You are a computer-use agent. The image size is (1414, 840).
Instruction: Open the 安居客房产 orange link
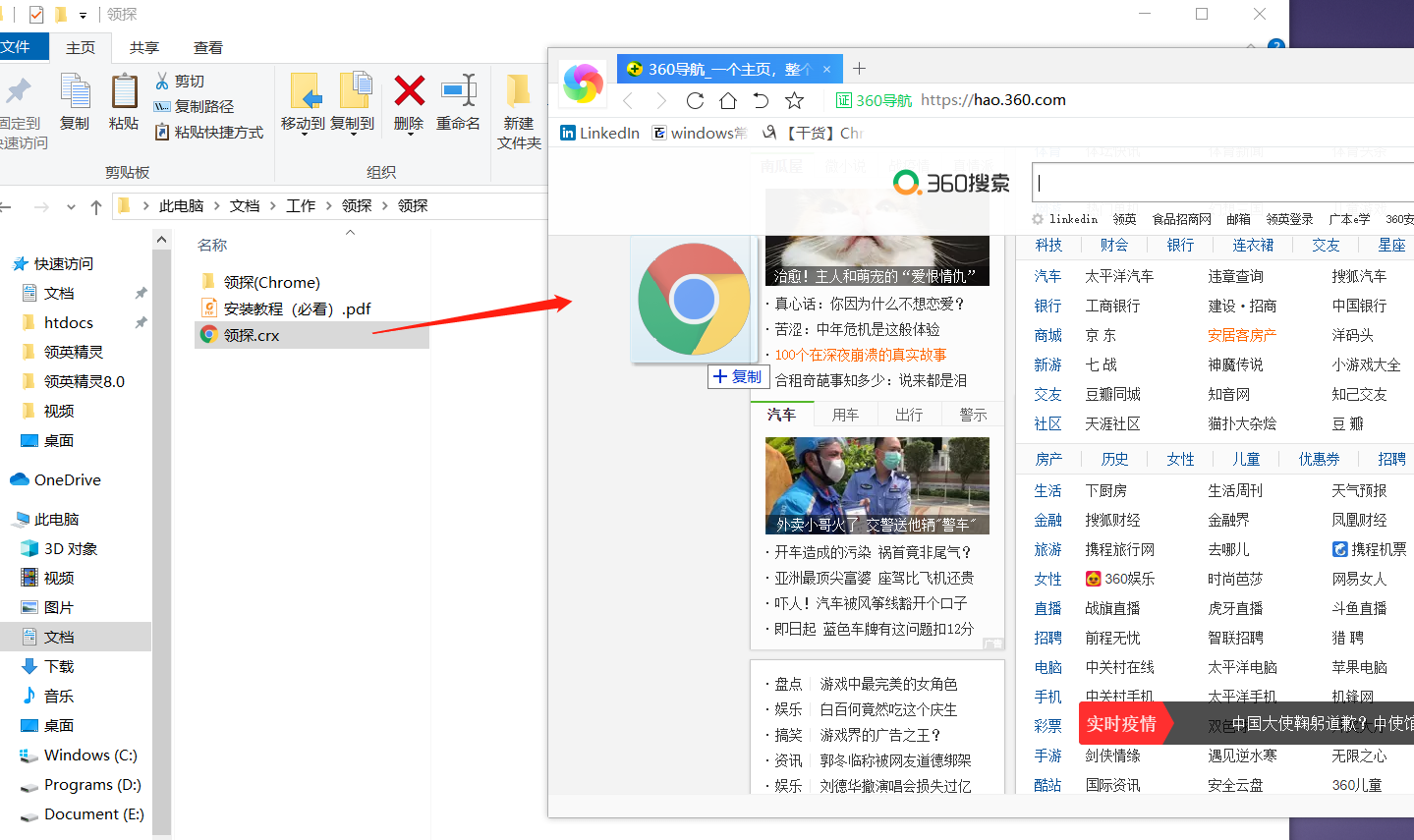point(1242,335)
